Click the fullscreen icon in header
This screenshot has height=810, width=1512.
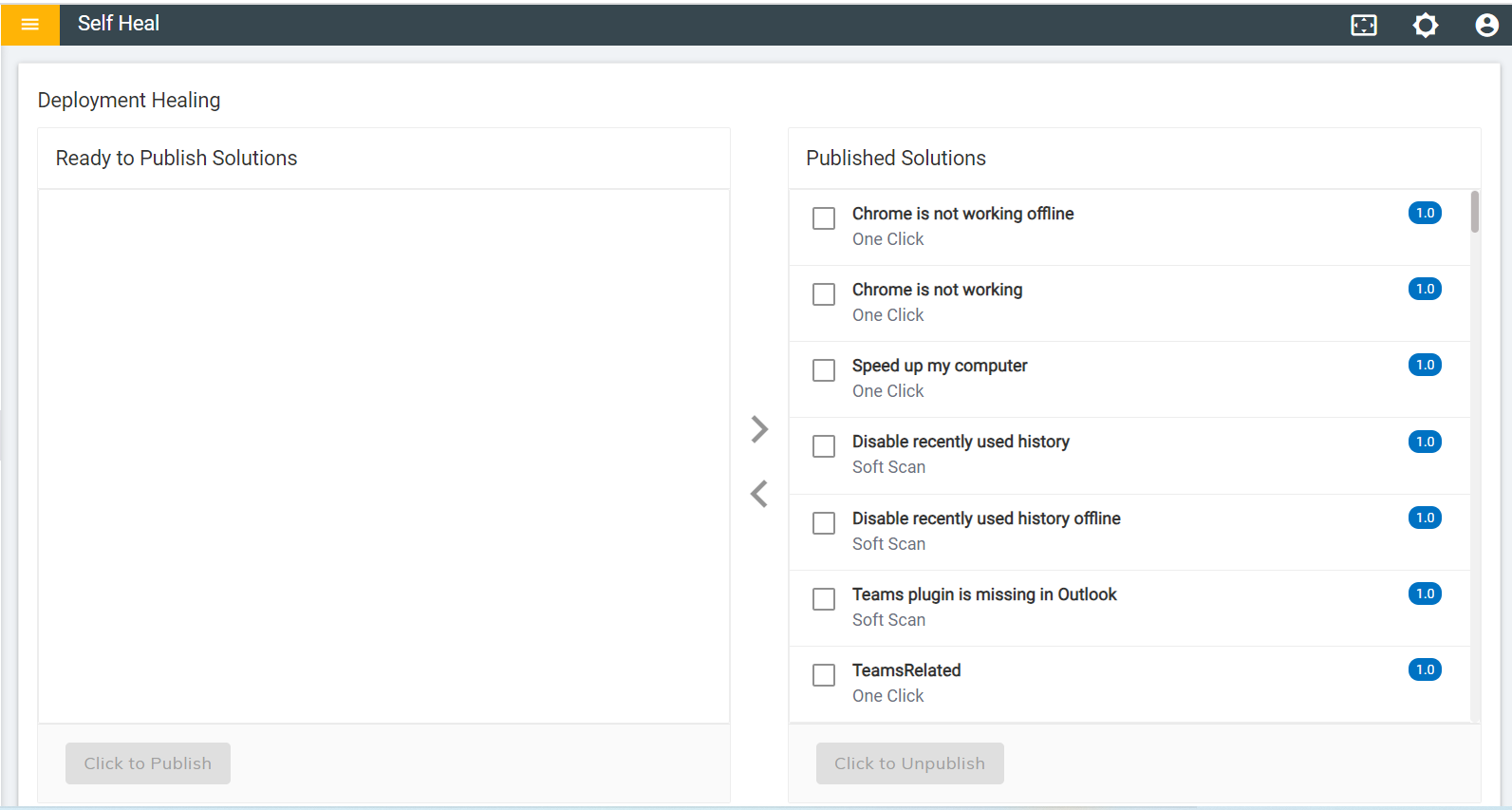(x=1363, y=26)
